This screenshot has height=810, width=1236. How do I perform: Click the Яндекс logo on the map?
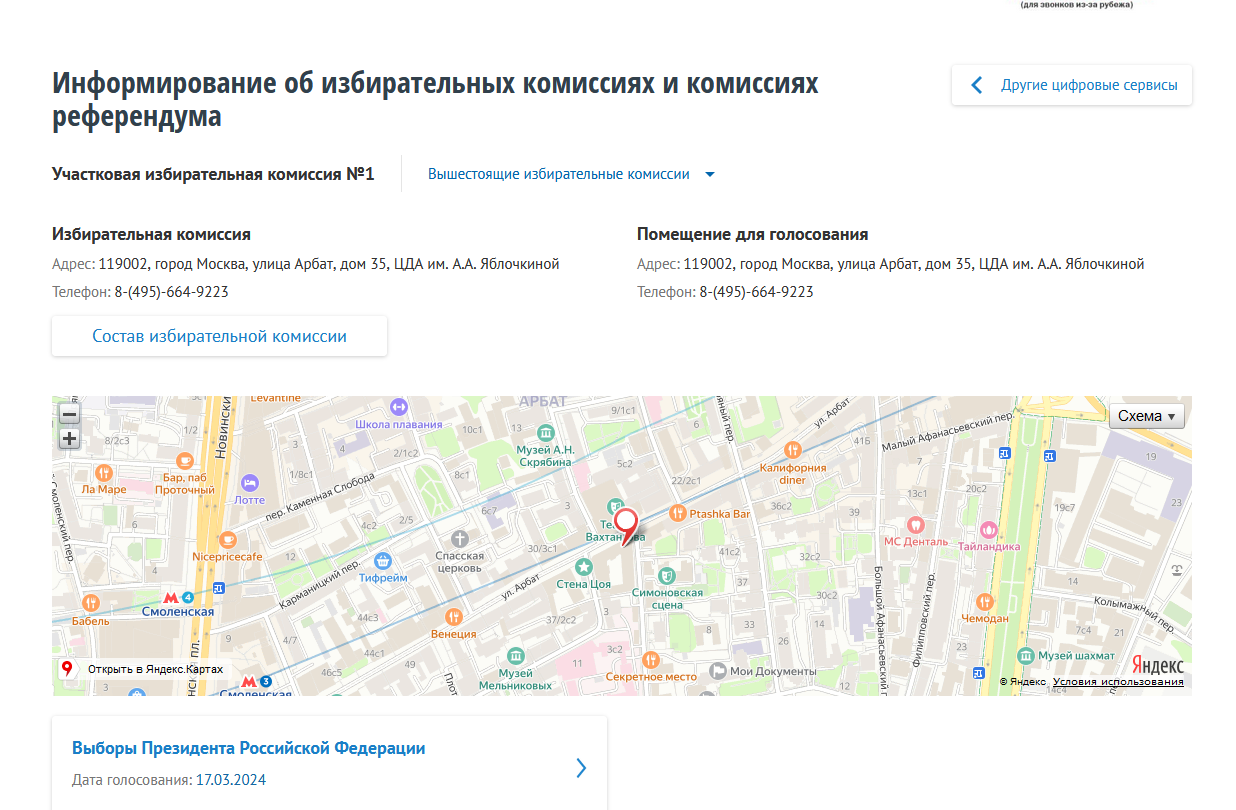pyautogui.click(x=1158, y=665)
